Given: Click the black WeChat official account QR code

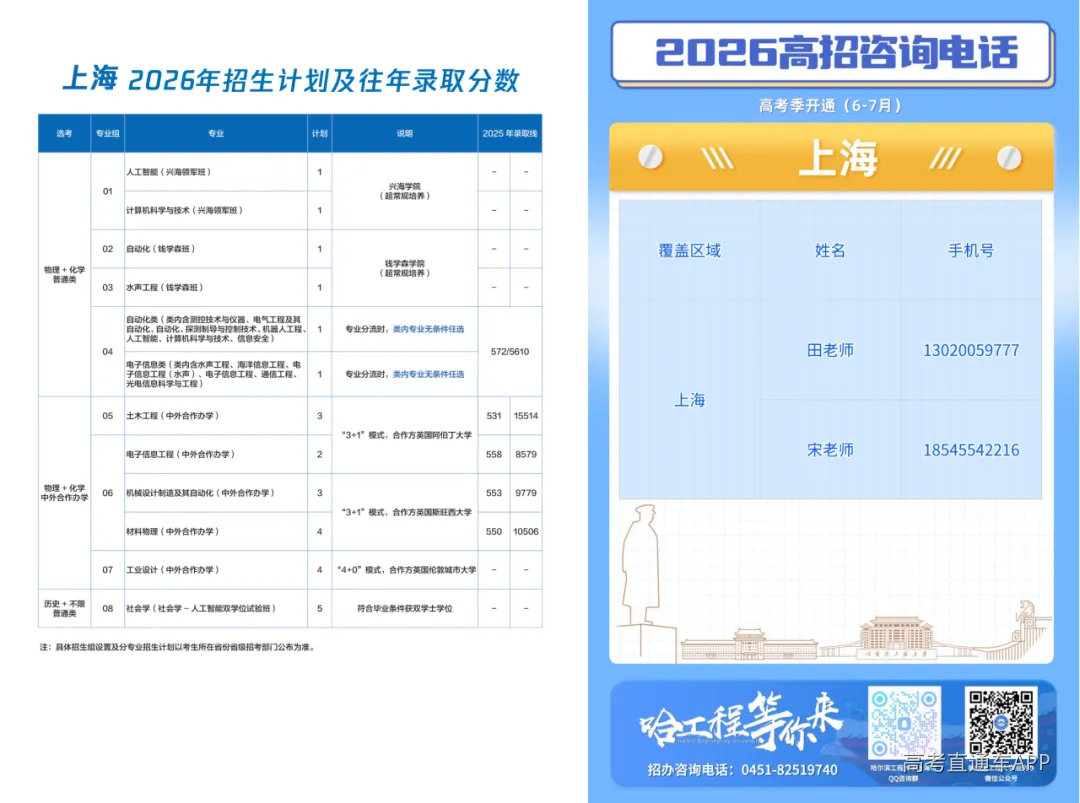Looking at the screenshot, I should coord(1001,723).
